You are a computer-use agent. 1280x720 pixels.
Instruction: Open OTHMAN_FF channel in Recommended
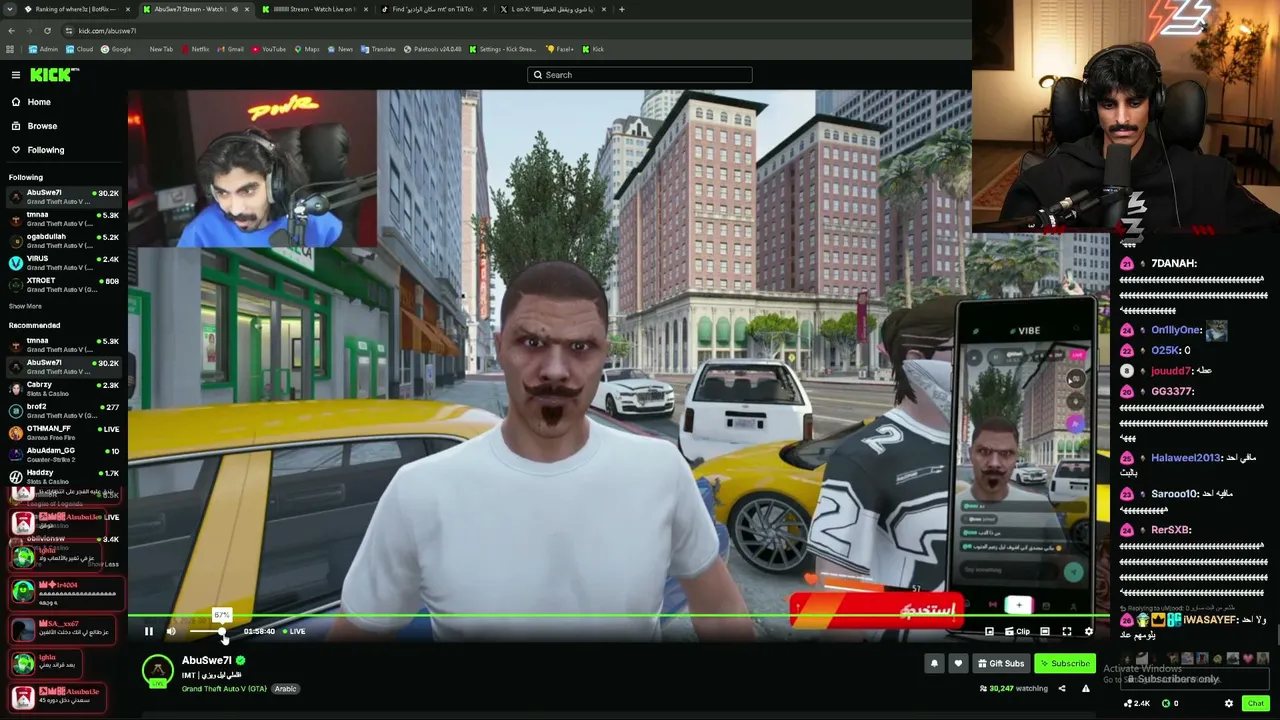(x=64, y=433)
